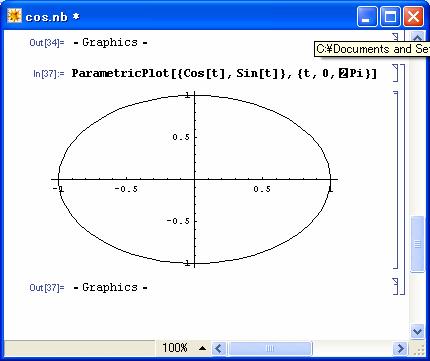Image resolution: width=430 pixels, height=361 pixels.
Task: Open the zoom level popup arrow beside 100%
Action: pyautogui.click(x=202, y=348)
